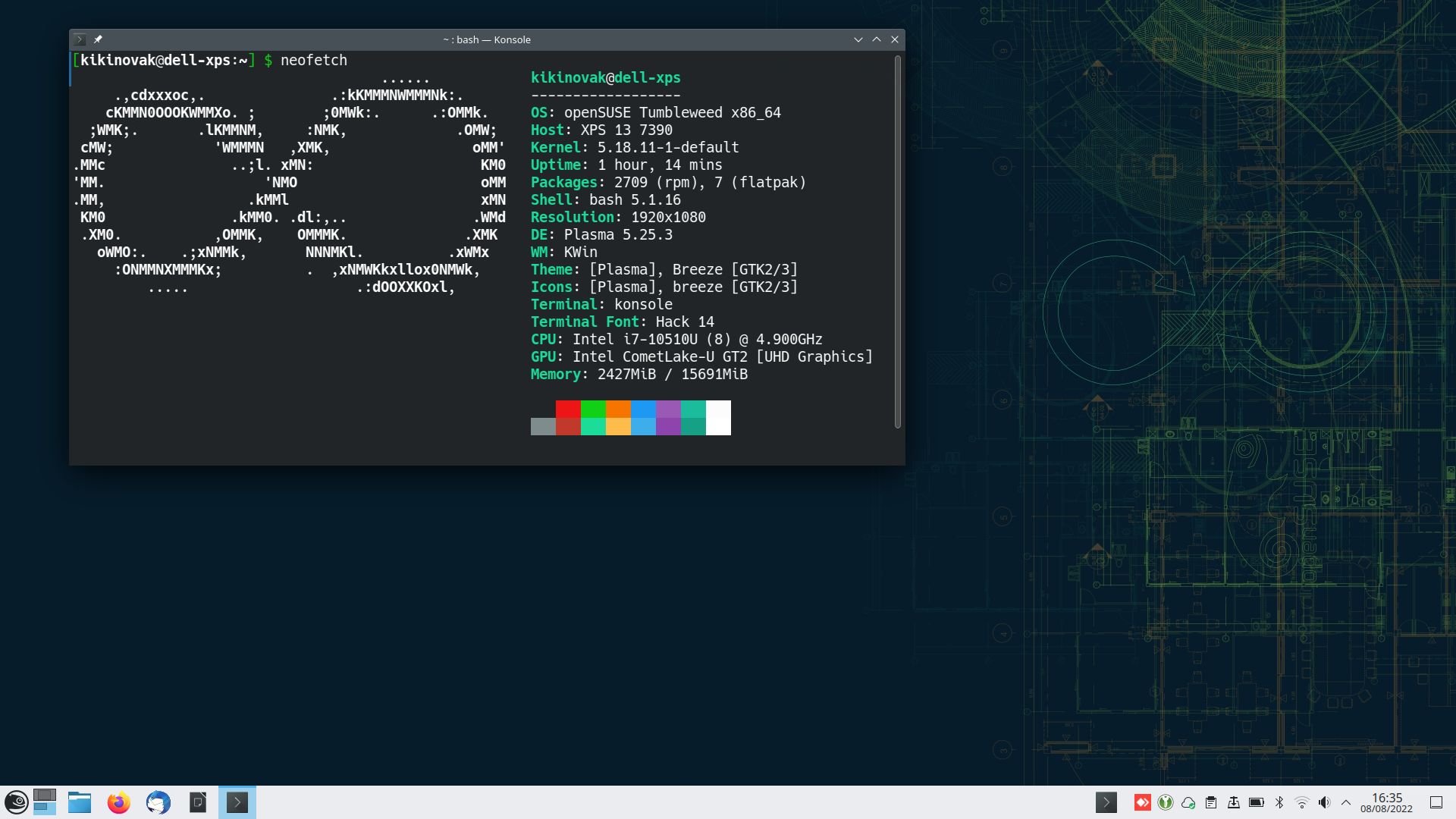The width and height of the screenshot is (1456, 819).
Task: Open the clock showing 16:35
Action: pyautogui.click(x=1386, y=802)
